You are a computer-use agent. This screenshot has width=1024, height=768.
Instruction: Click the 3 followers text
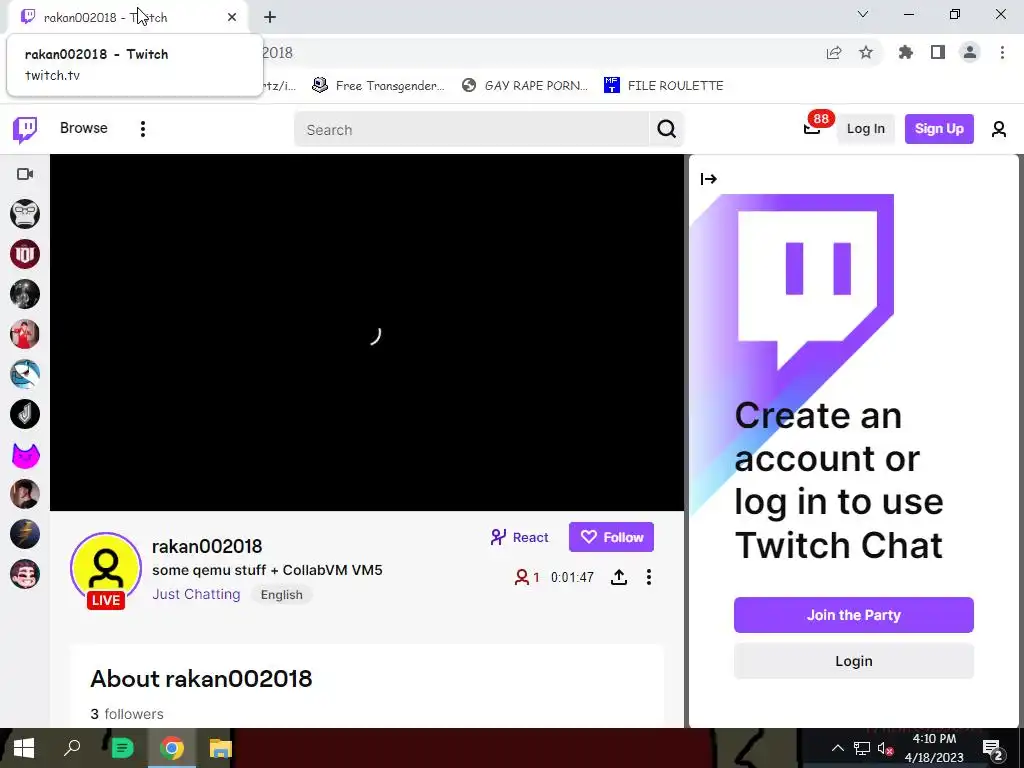pos(127,714)
